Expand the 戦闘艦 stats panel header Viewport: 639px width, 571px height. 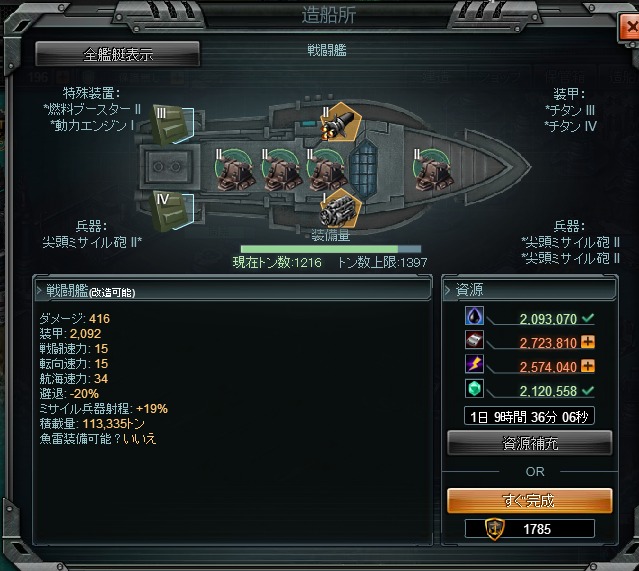[233, 291]
